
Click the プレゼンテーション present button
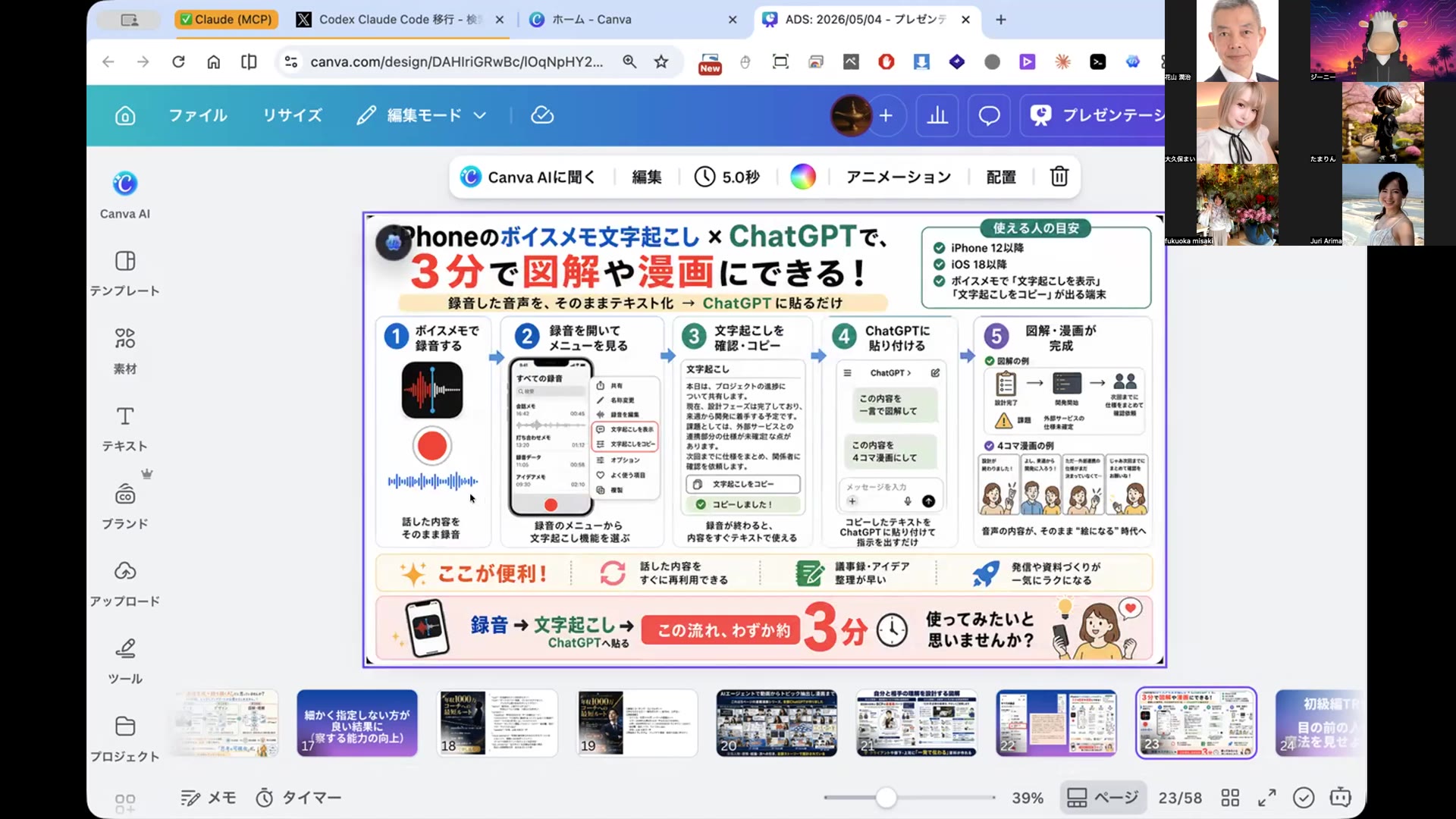click(1093, 115)
